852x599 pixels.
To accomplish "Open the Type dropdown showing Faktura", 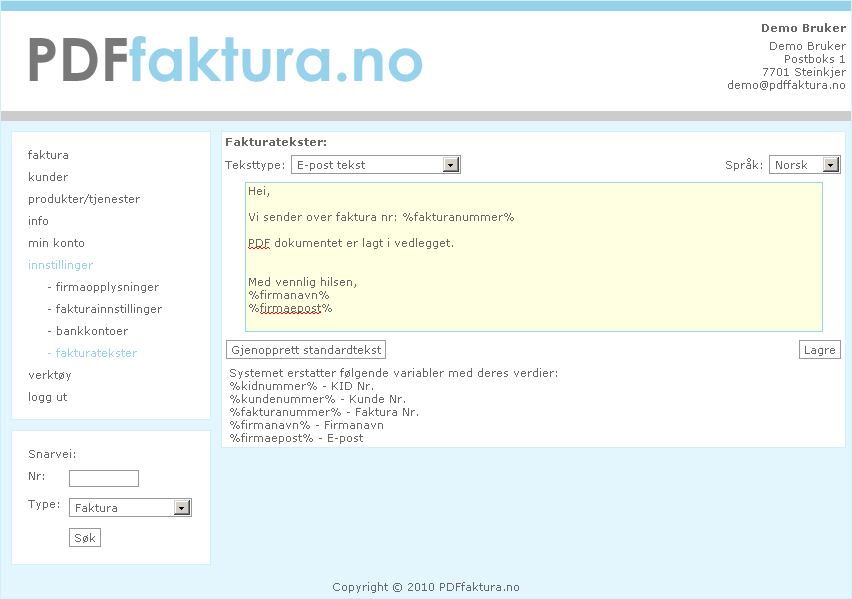I will (x=130, y=508).
